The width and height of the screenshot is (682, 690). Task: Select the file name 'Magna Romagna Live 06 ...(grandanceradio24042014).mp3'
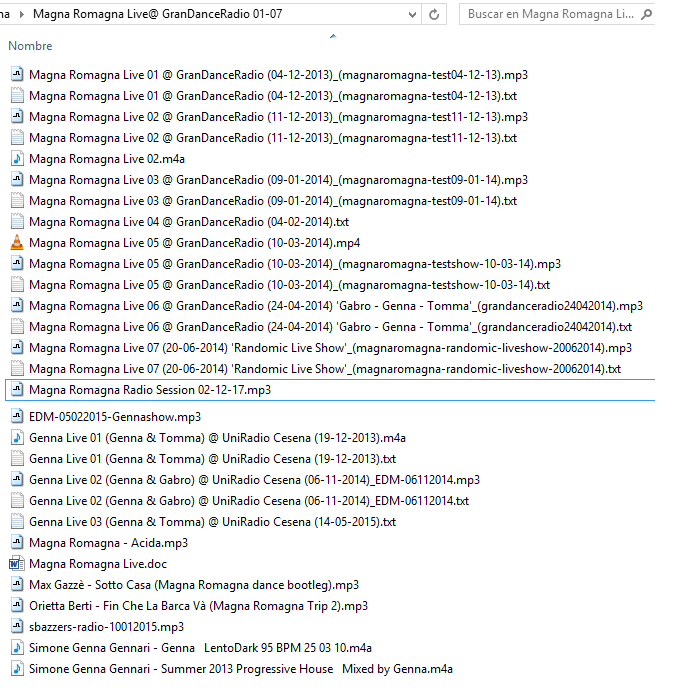[336, 306]
